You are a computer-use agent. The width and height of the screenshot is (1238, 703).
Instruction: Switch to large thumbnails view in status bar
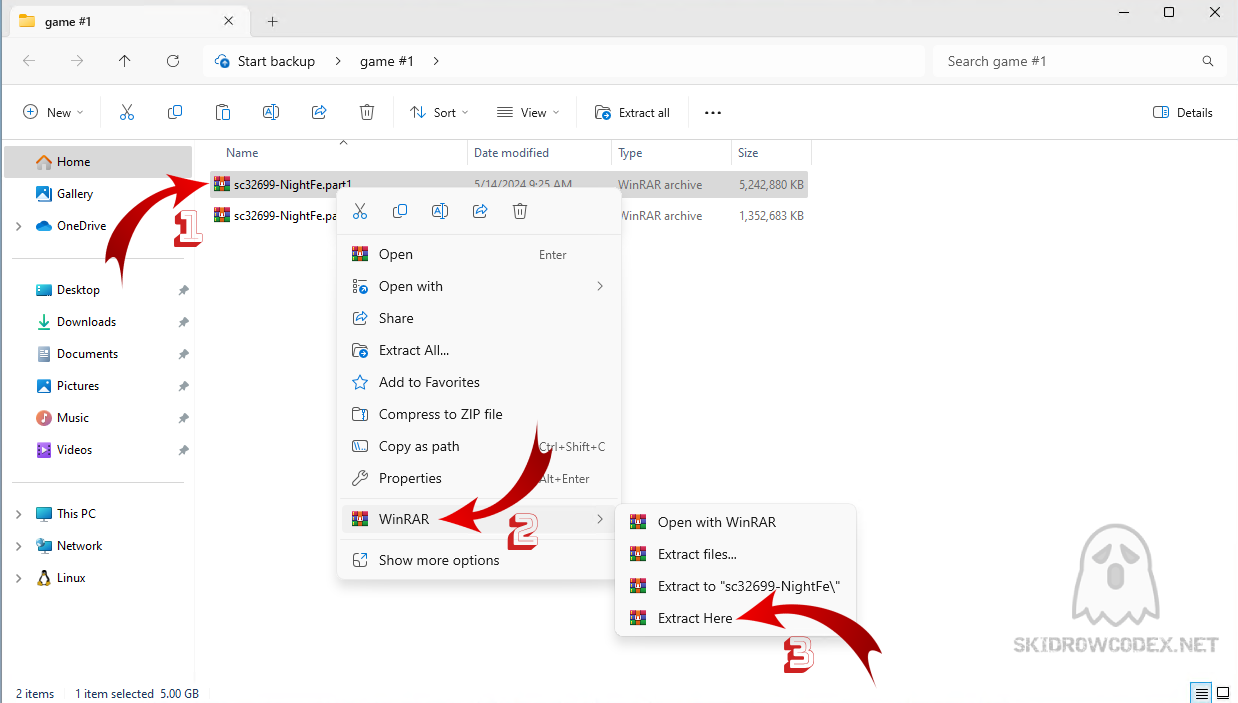click(x=1222, y=693)
